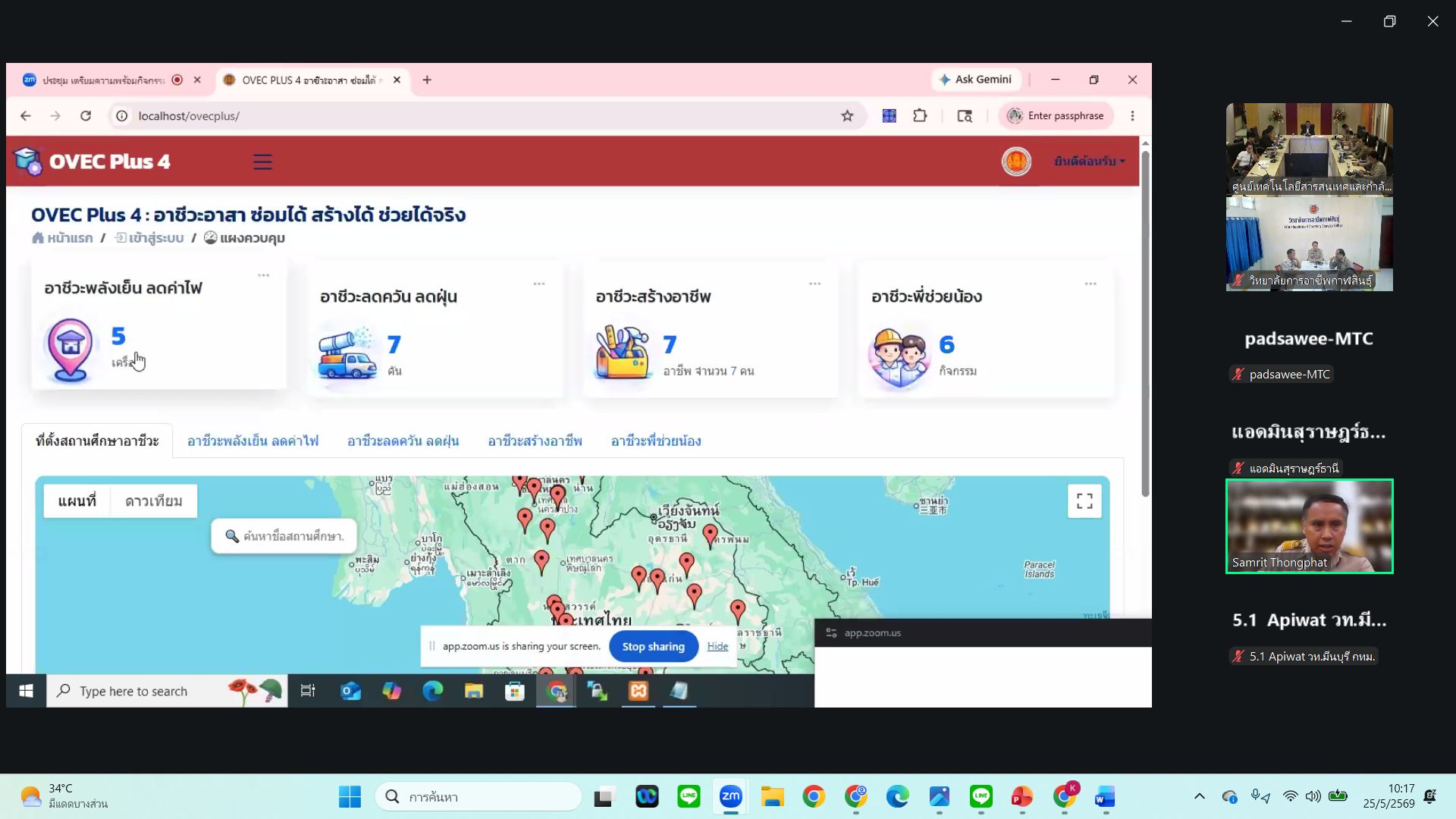Reload the localhost/ovecplus page
Screen dimensions: 1456x819
86,116
